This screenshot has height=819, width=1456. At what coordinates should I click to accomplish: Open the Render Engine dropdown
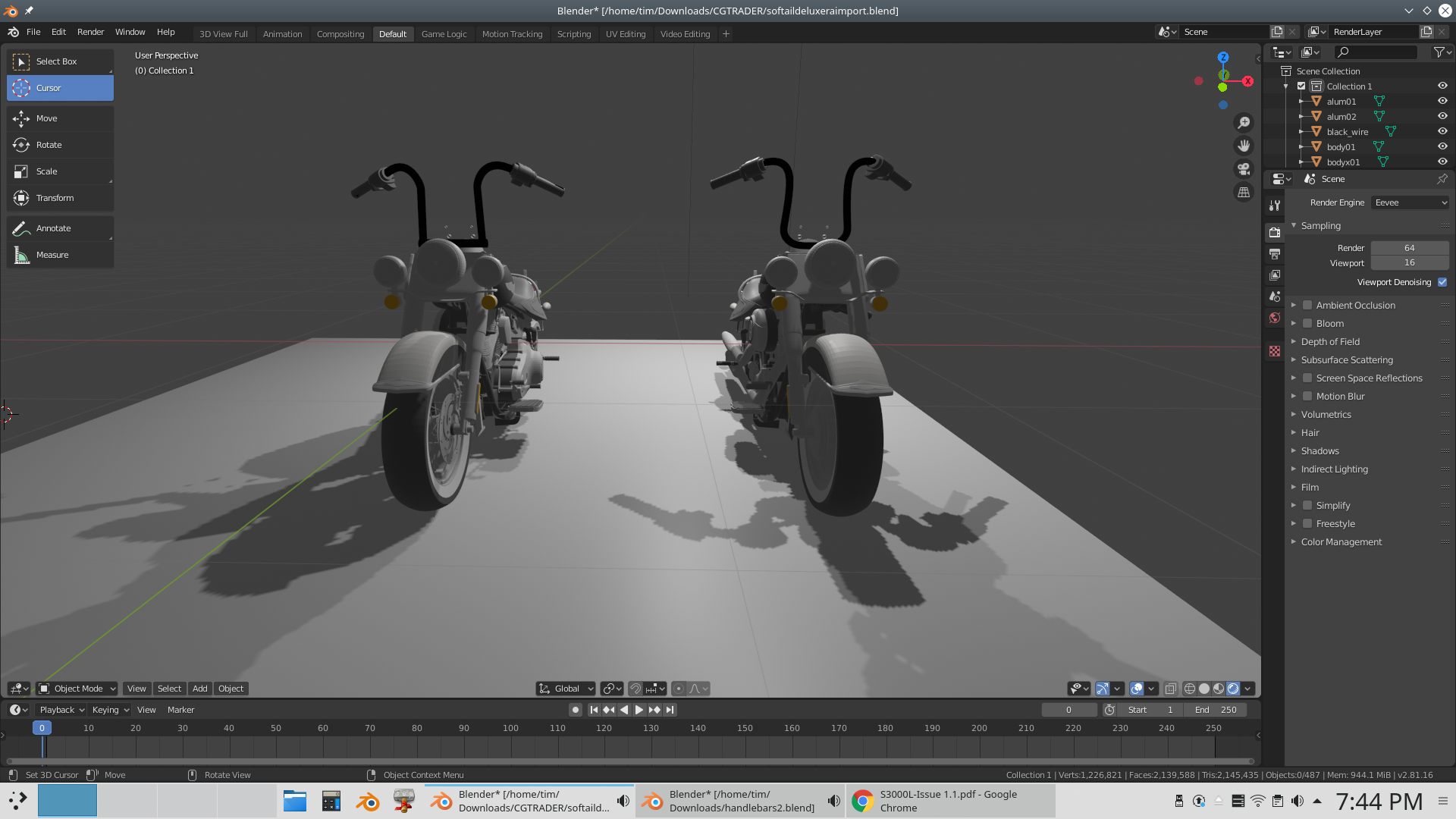[x=1410, y=202]
